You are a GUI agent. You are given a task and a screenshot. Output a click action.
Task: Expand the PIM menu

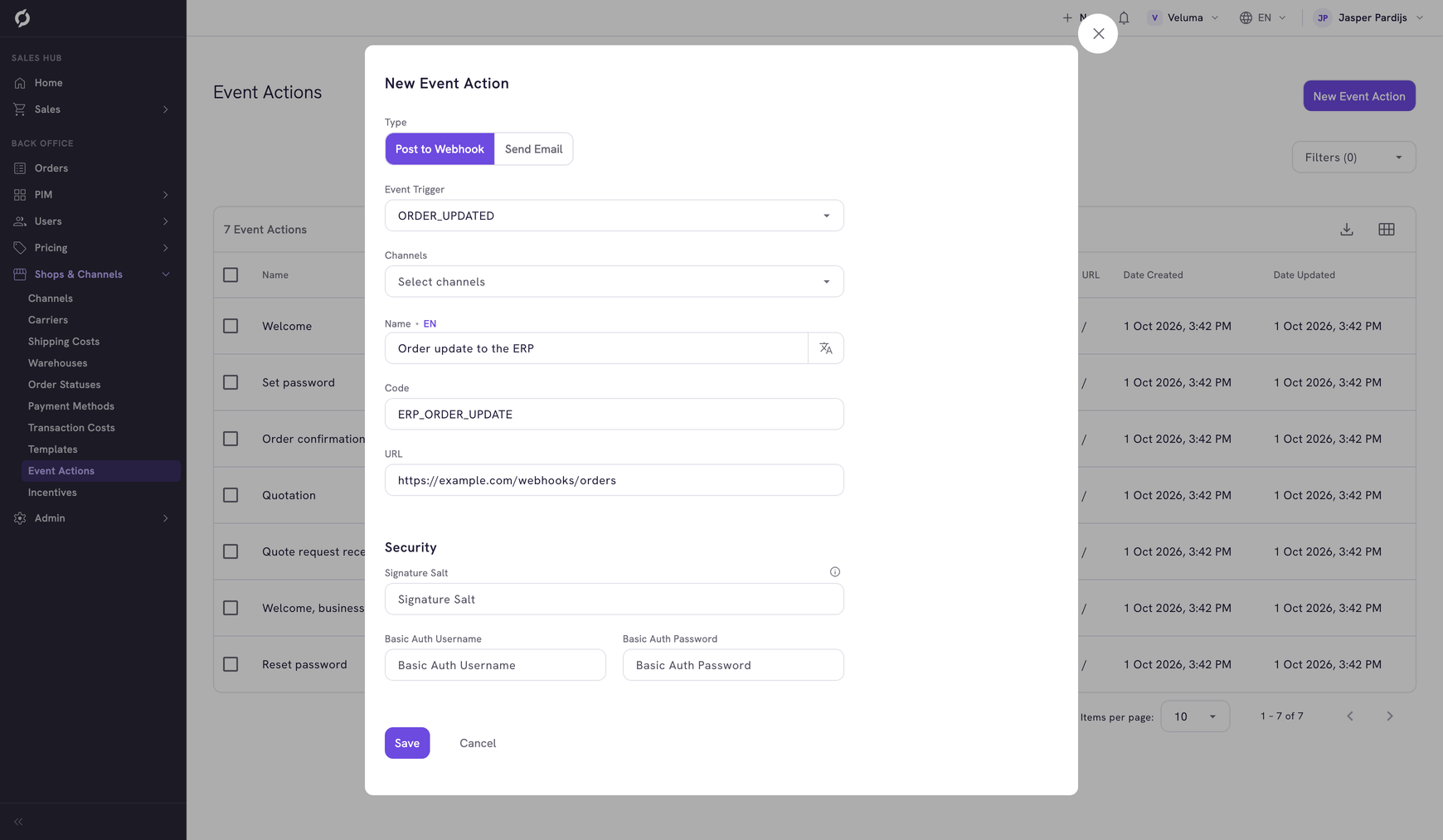coord(93,195)
